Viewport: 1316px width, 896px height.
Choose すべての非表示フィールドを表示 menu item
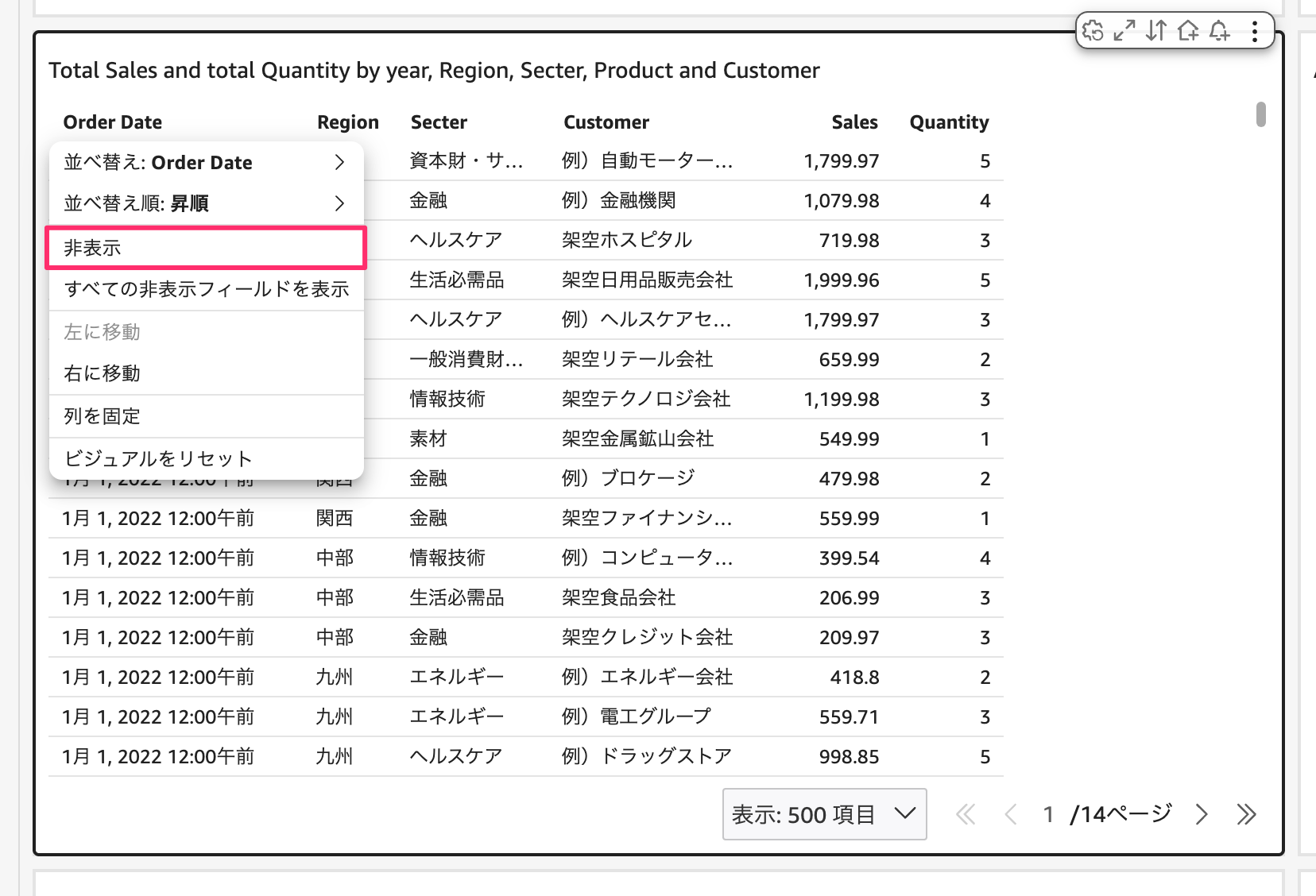click(206, 289)
